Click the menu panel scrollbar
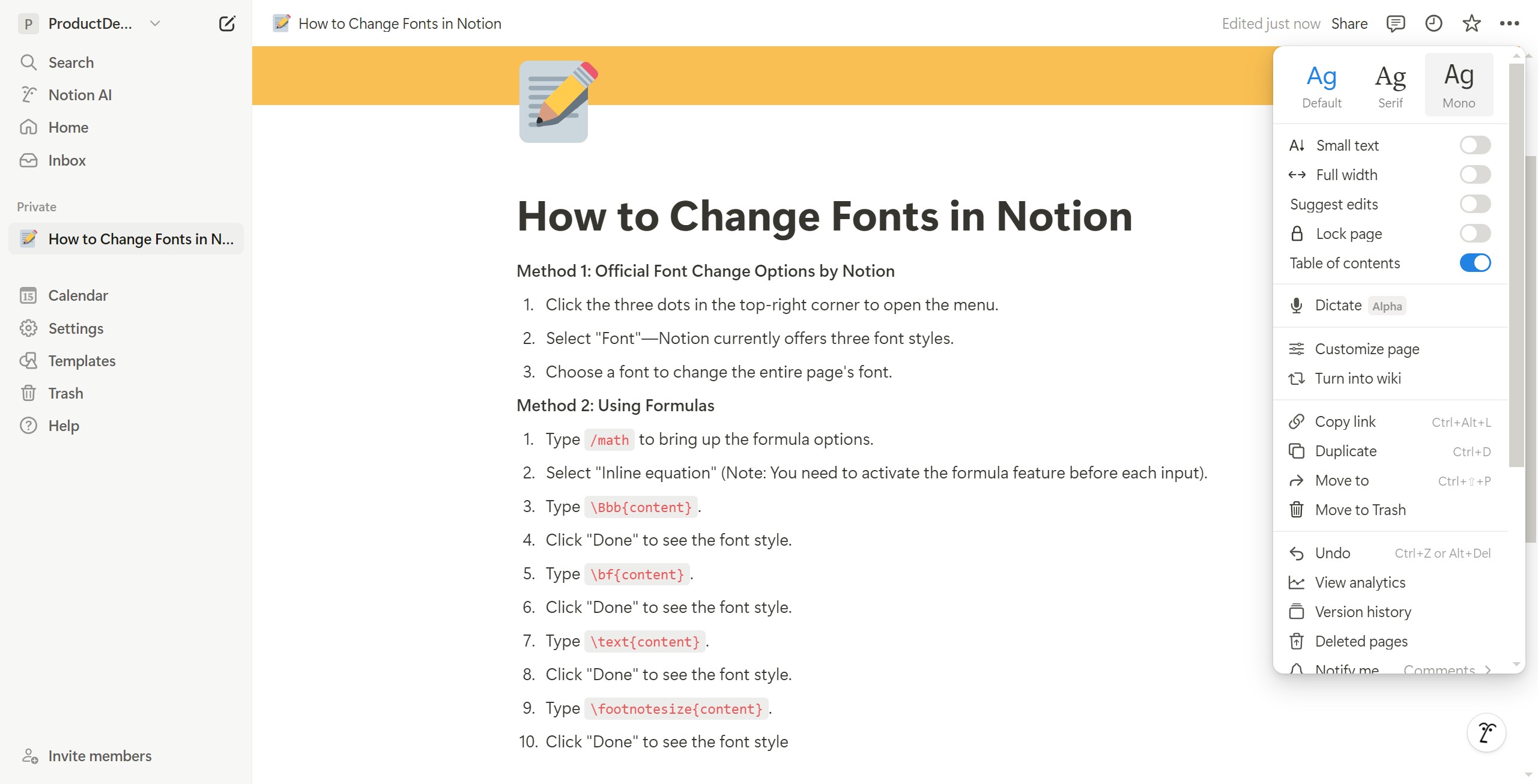This screenshot has height=784, width=1538. [1517, 264]
